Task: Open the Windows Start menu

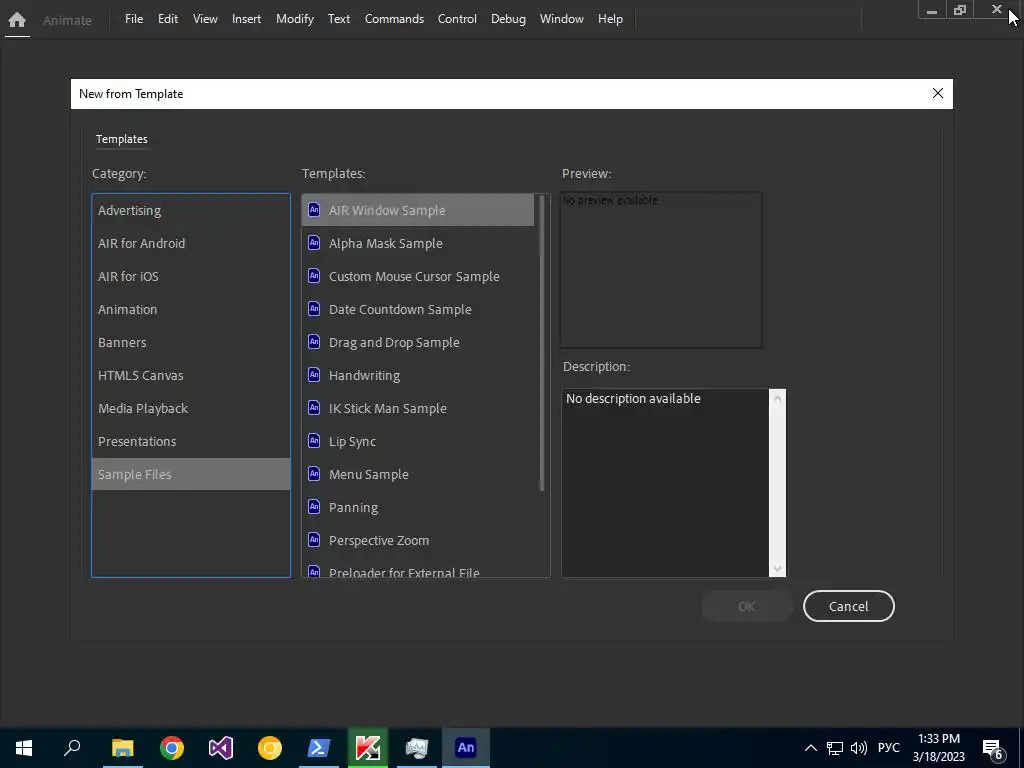Action: pyautogui.click(x=24, y=748)
